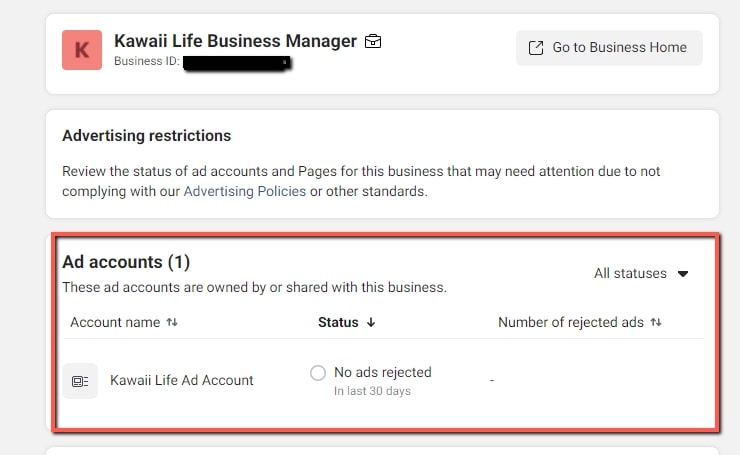The height and width of the screenshot is (455, 740).
Task: Select the No ads rejected status circle
Action: [318, 373]
